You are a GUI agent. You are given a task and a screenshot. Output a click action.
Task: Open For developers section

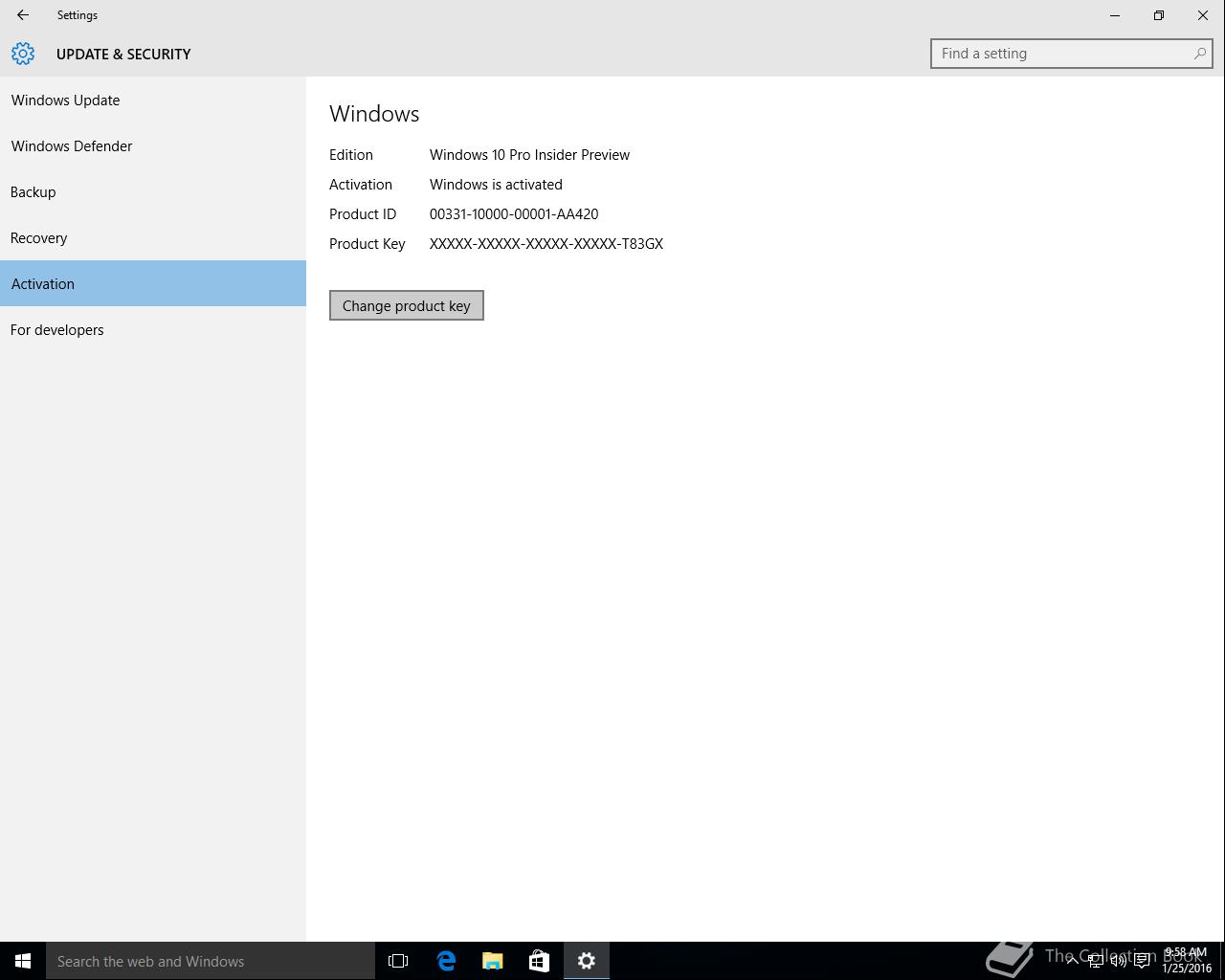pyautogui.click(x=153, y=329)
